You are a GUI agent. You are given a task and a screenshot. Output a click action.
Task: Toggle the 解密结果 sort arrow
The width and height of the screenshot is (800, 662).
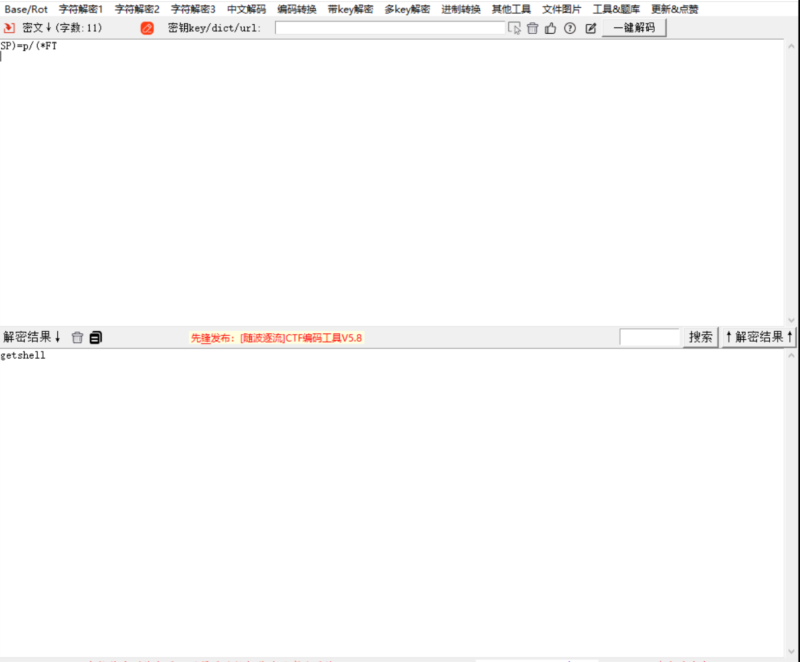[57, 337]
